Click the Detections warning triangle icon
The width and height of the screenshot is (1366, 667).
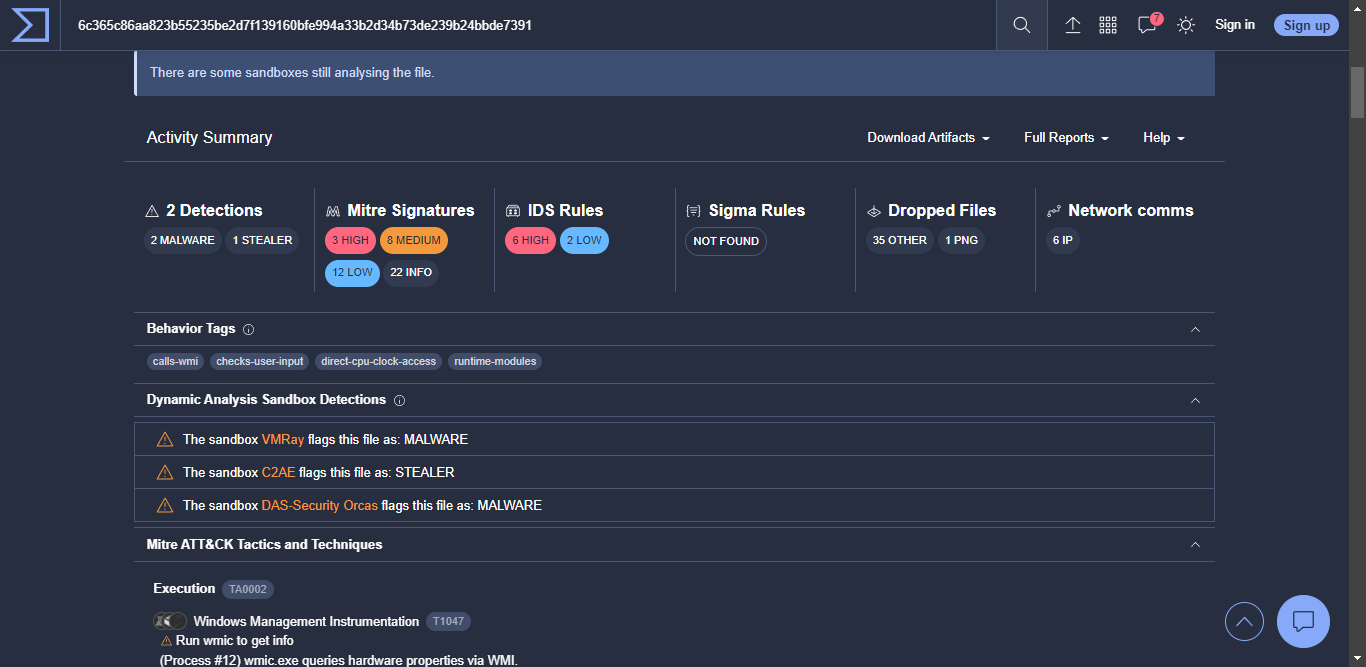[x=152, y=211]
